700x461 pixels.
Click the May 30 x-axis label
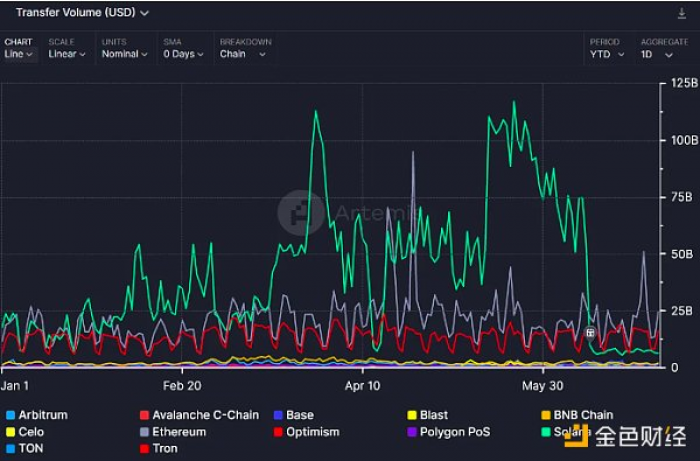coord(542,386)
